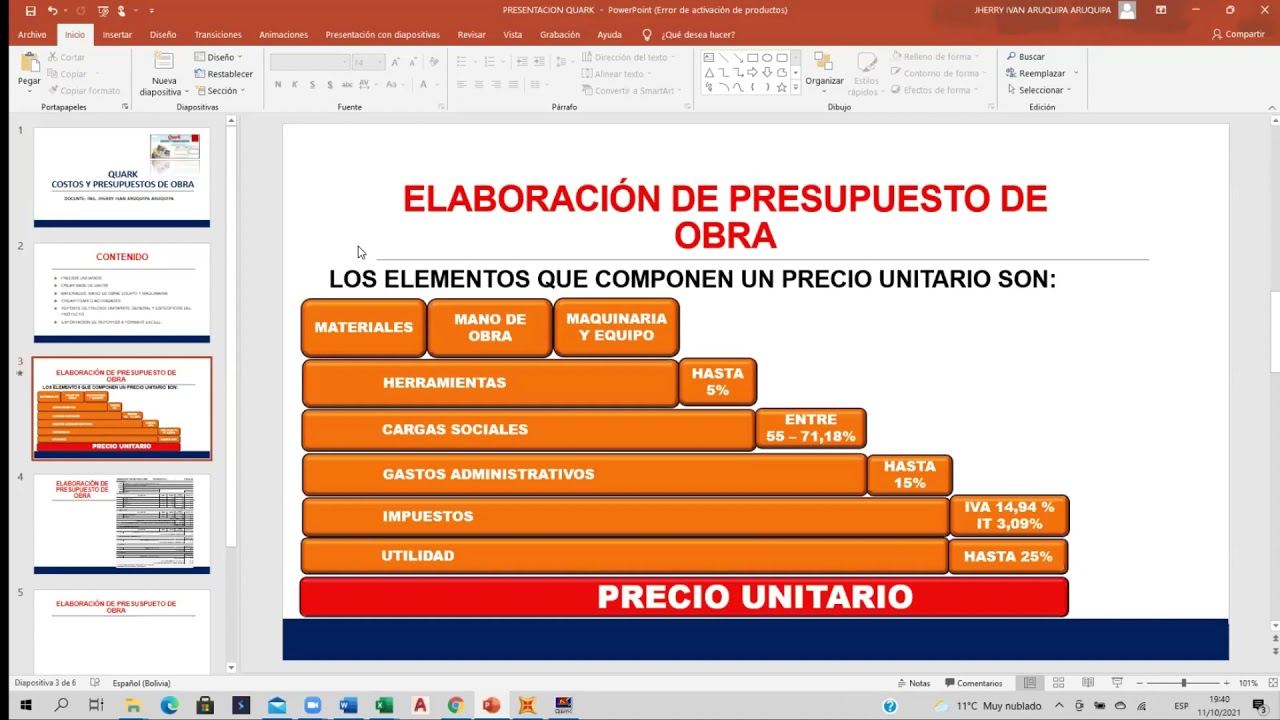
Task: Open the Windows Start menu
Action: 25,705
